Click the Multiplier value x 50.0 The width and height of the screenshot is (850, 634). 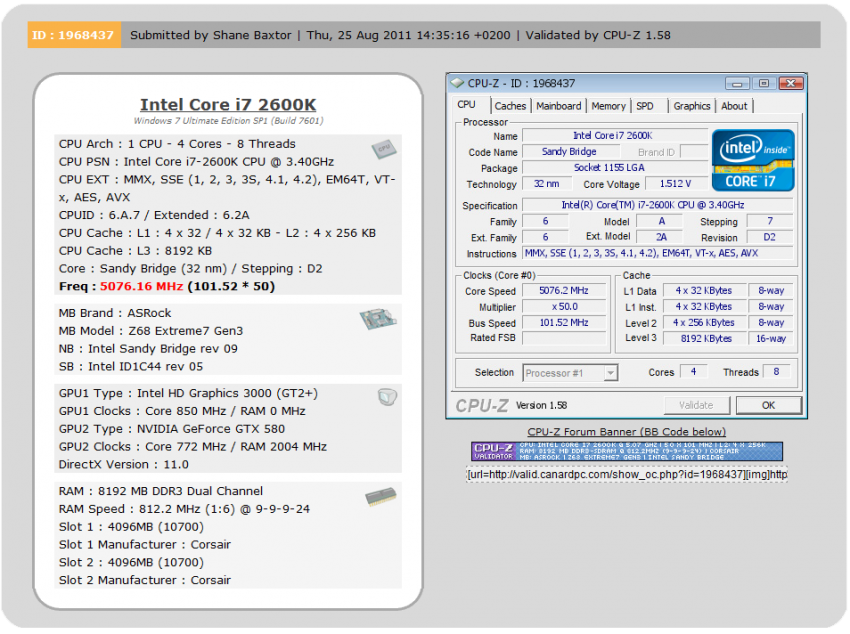564,307
